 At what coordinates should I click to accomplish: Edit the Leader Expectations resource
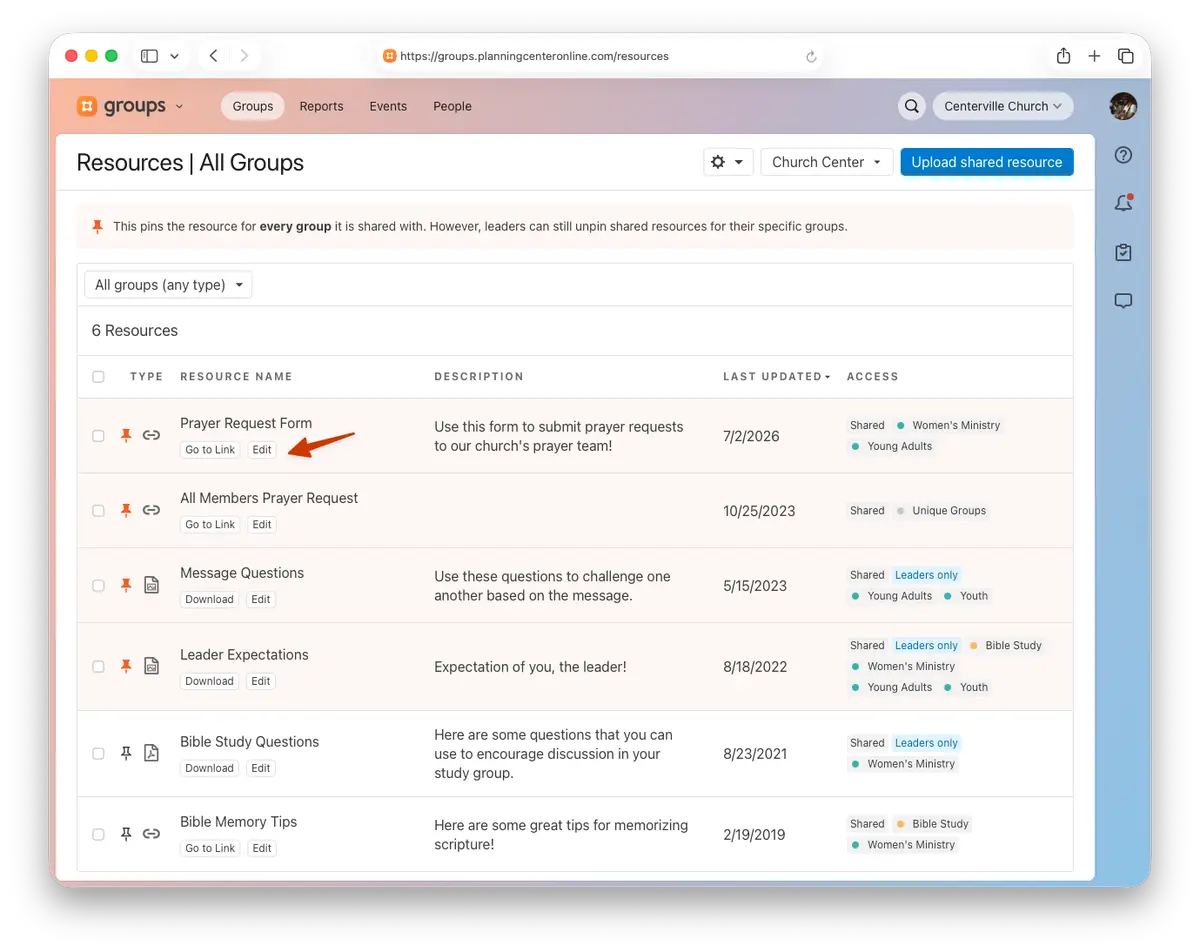coord(261,681)
